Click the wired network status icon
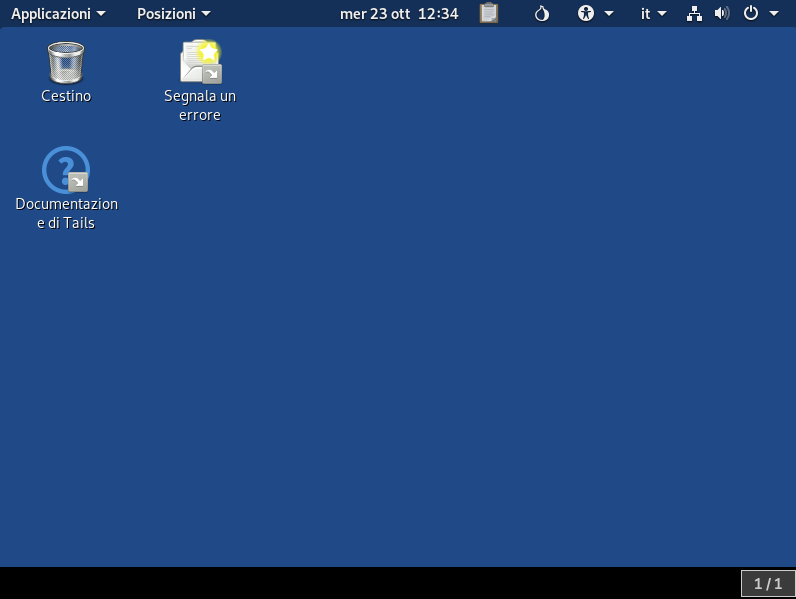796x599 pixels. click(x=695, y=14)
